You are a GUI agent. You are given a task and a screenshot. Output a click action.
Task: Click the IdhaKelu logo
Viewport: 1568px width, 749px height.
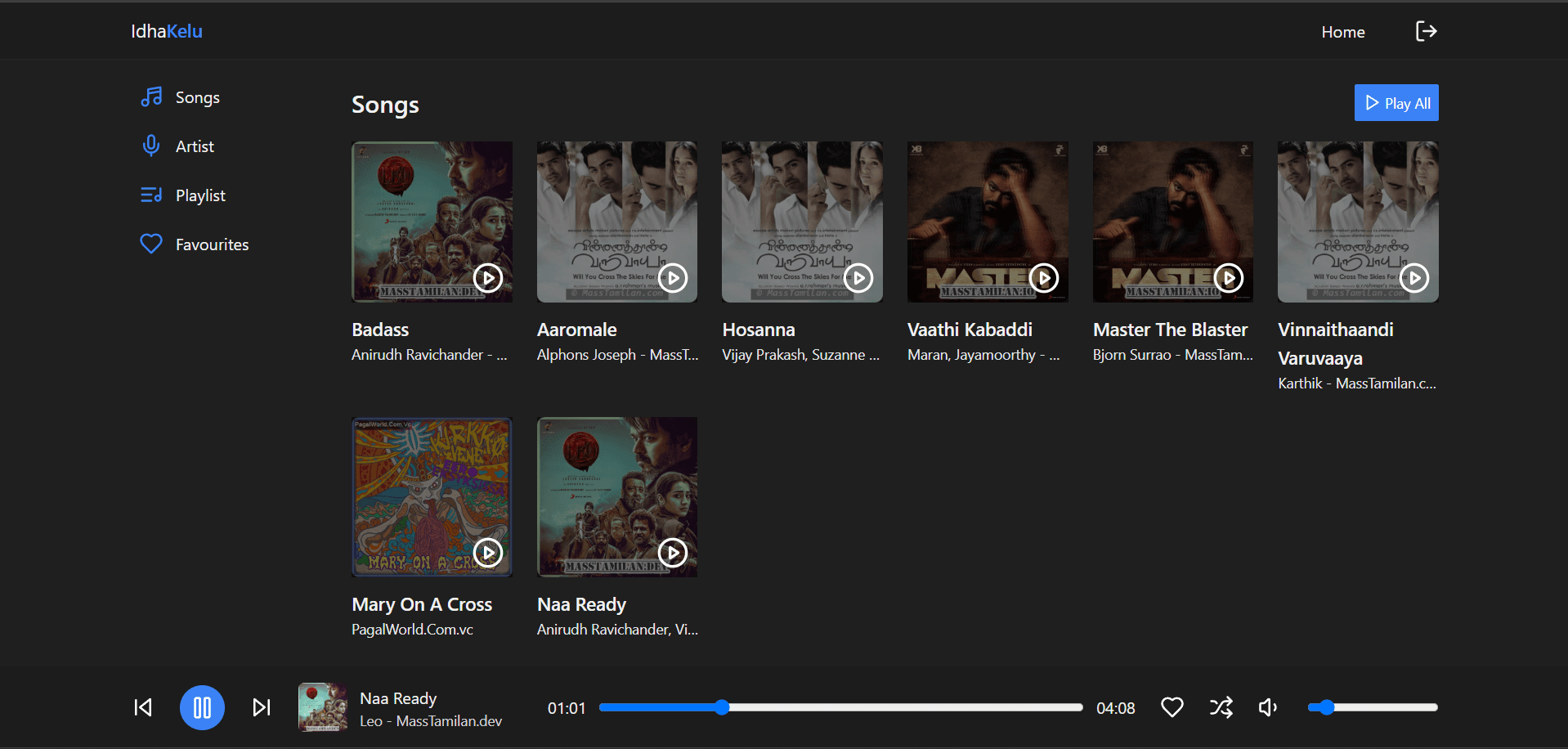click(x=166, y=31)
